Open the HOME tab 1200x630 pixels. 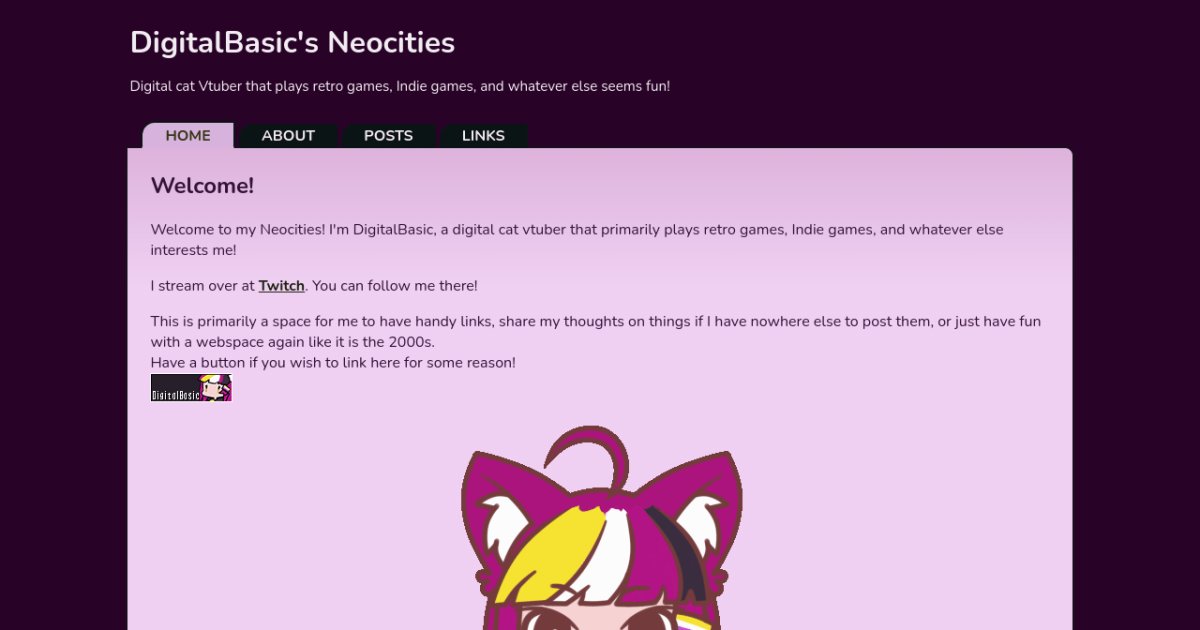(188, 136)
